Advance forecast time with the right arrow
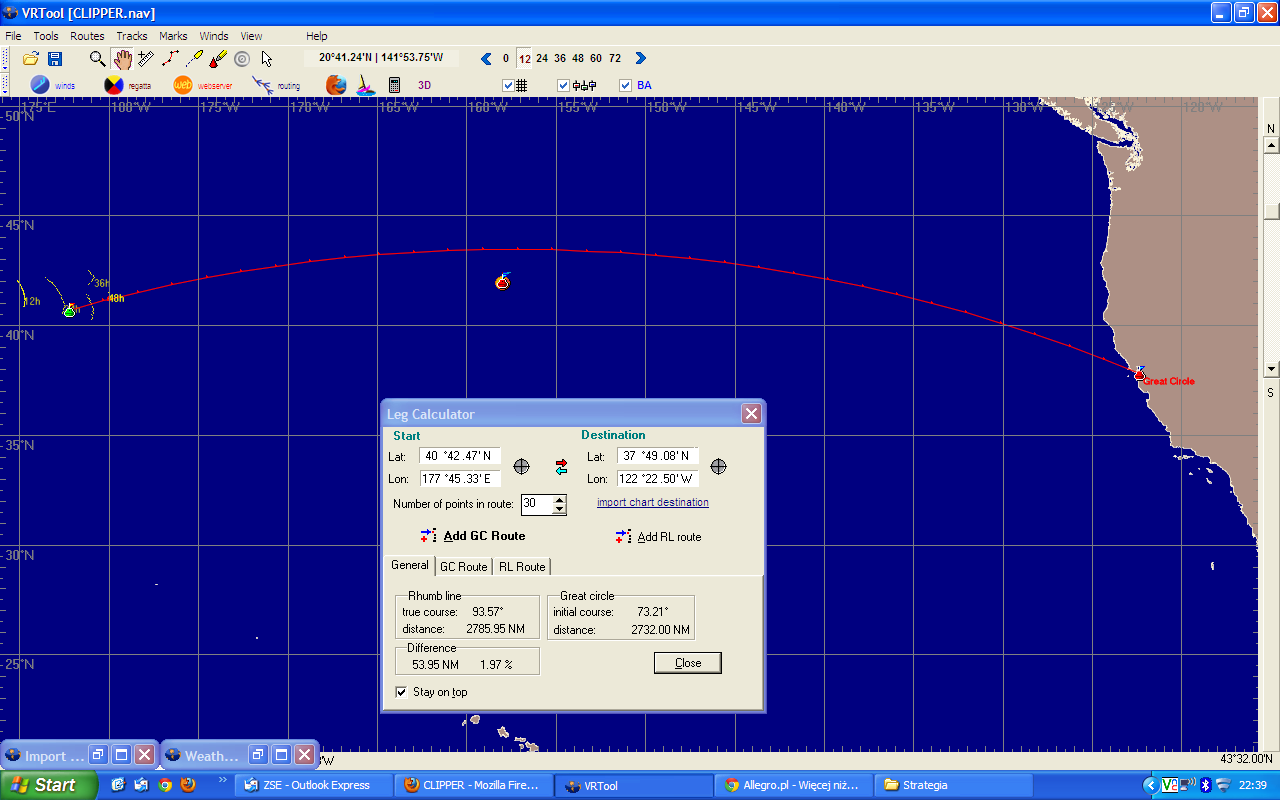Viewport: 1280px width, 800px height. coord(641,58)
